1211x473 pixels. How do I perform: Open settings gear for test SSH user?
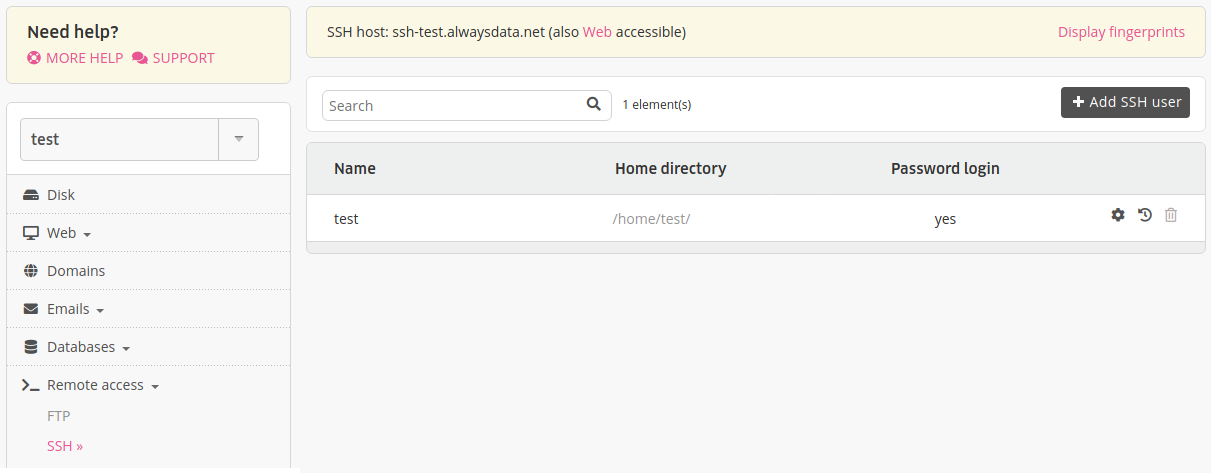coord(1118,215)
